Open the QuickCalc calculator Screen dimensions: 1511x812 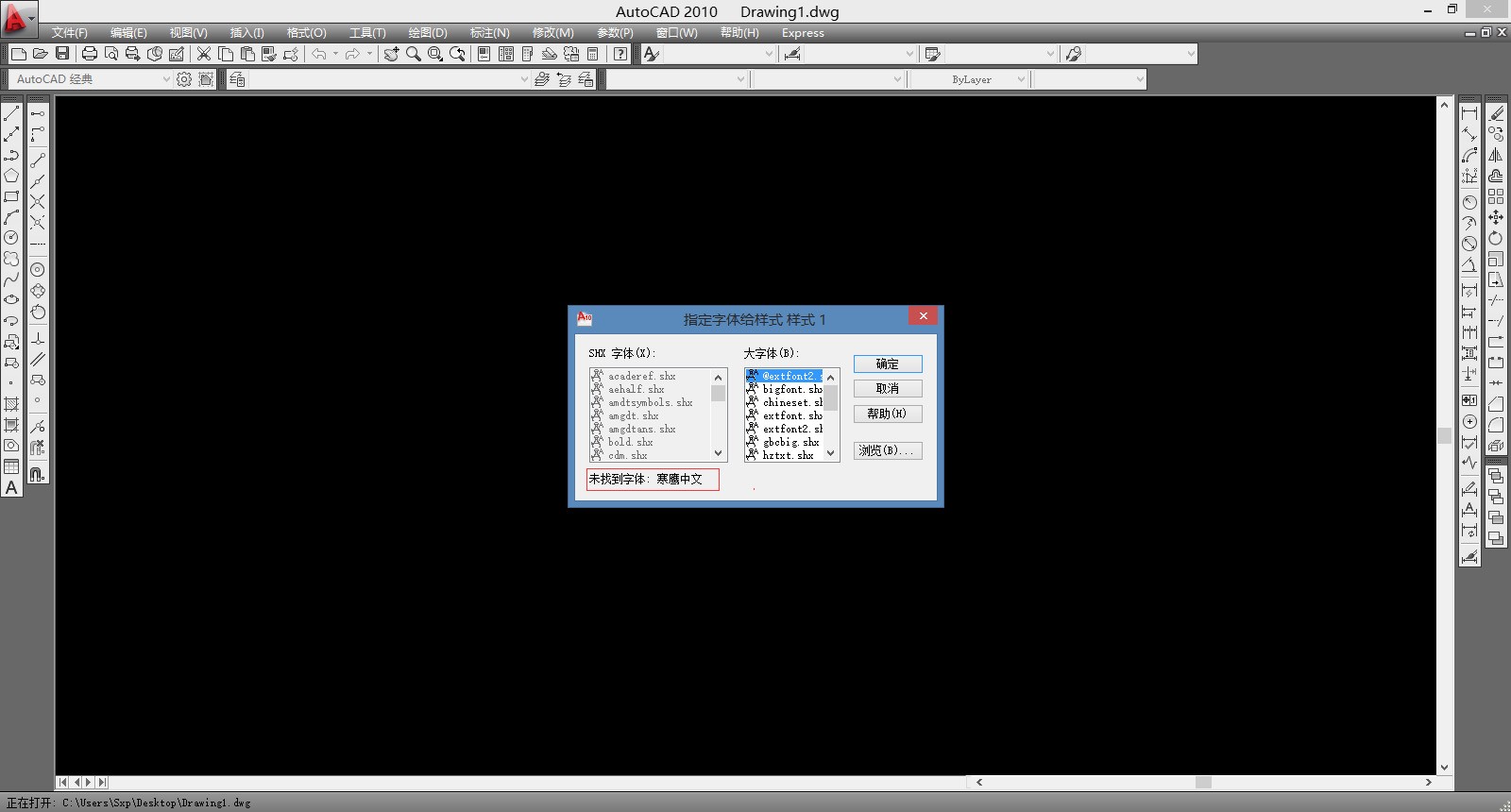click(593, 54)
